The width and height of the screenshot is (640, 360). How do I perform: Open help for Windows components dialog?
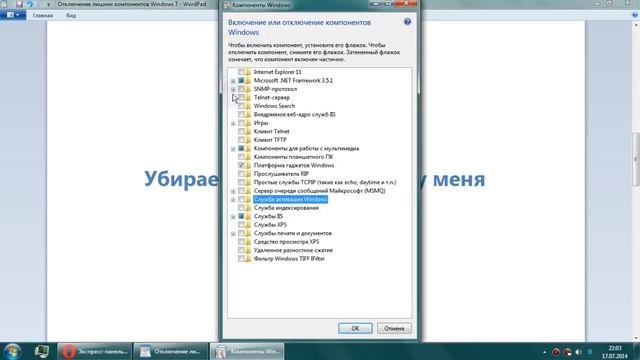click(407, 22)
